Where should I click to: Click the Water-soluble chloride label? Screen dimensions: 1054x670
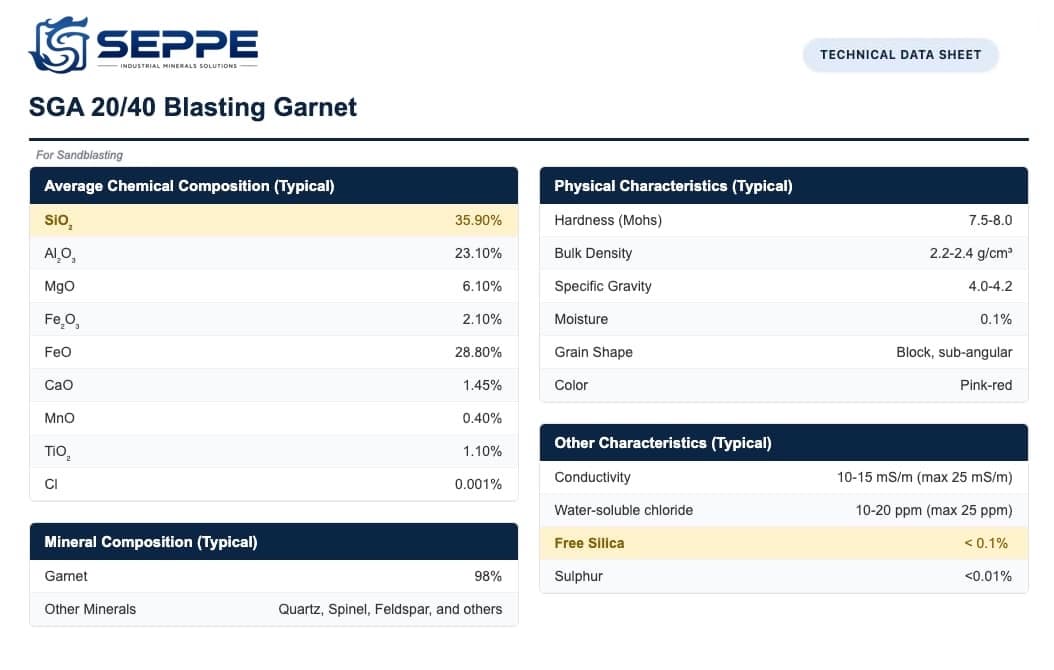coord(623,510)
